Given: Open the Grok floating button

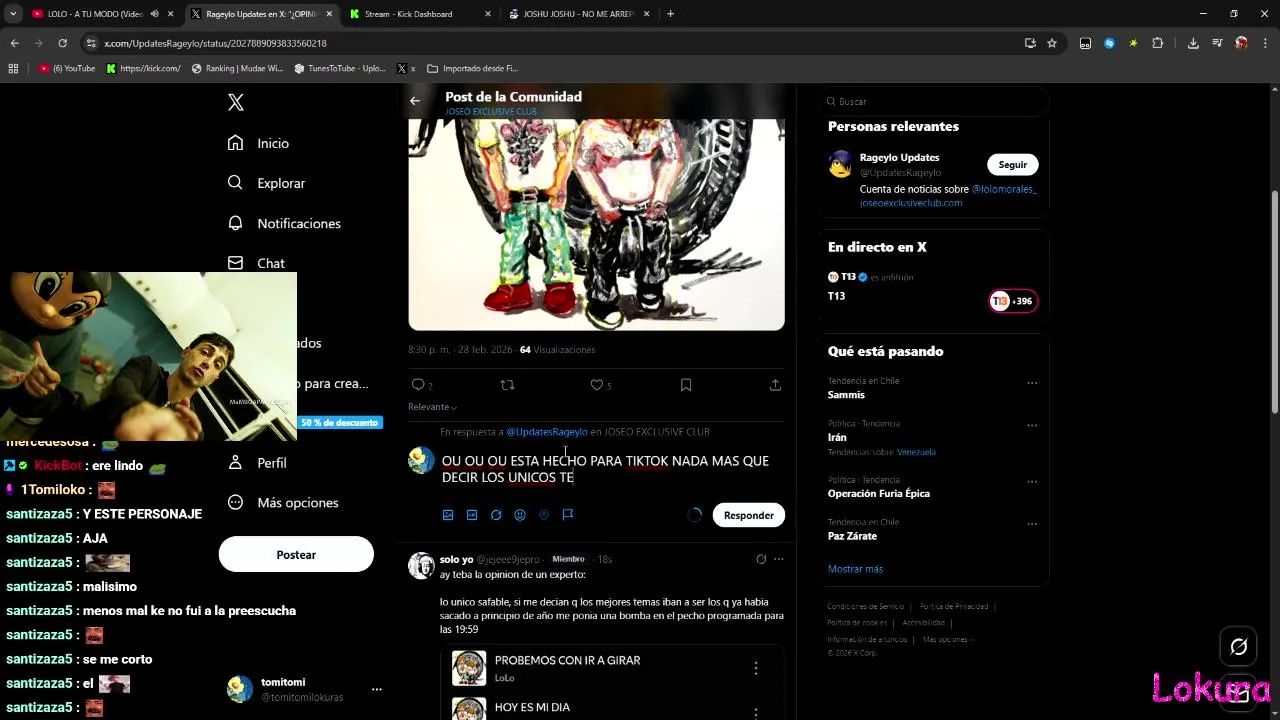Looking at the screenshot, I should 1239,647.
